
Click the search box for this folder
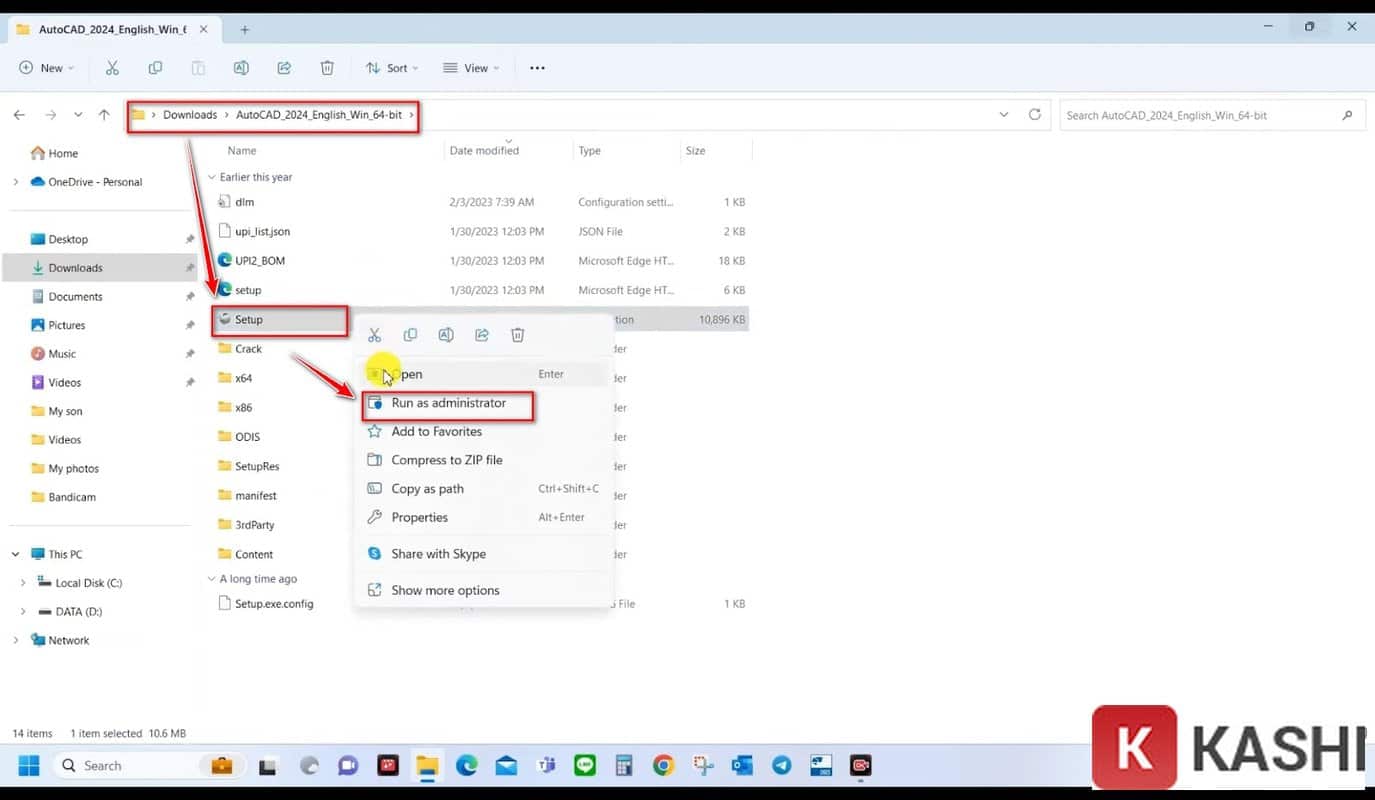tap(1200, 115)
